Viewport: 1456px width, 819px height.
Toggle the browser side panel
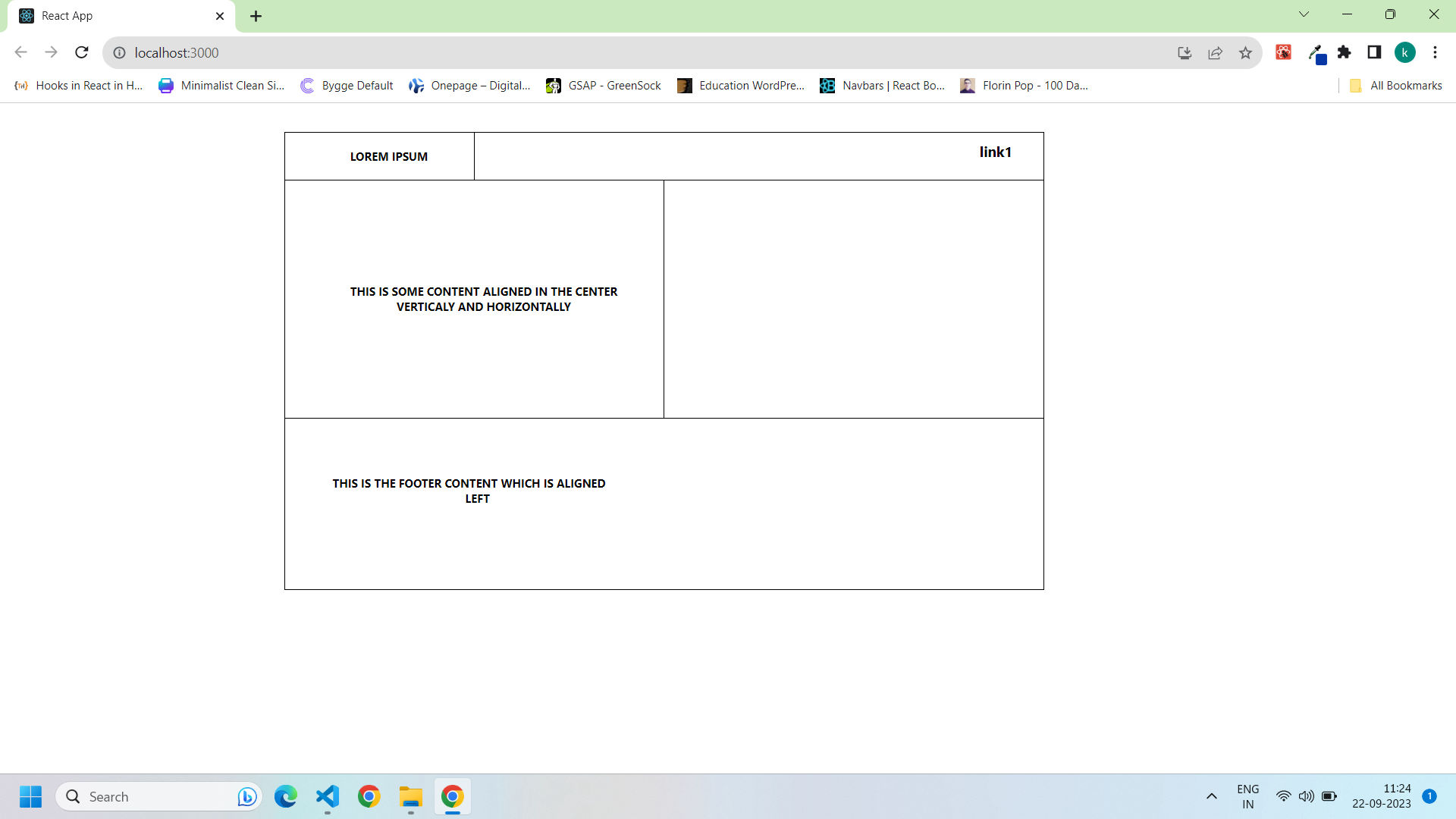click(x=1374, y=52)
